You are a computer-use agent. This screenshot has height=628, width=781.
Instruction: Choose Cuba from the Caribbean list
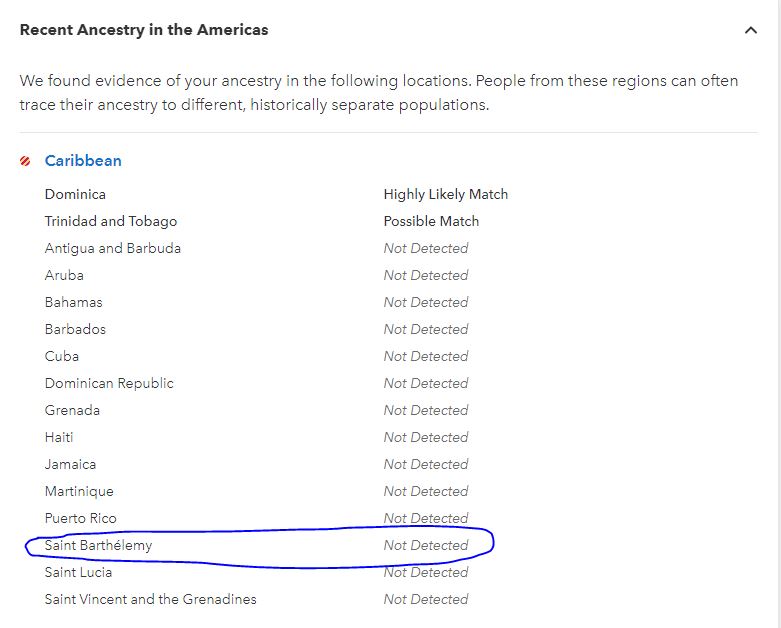(62, 356)
